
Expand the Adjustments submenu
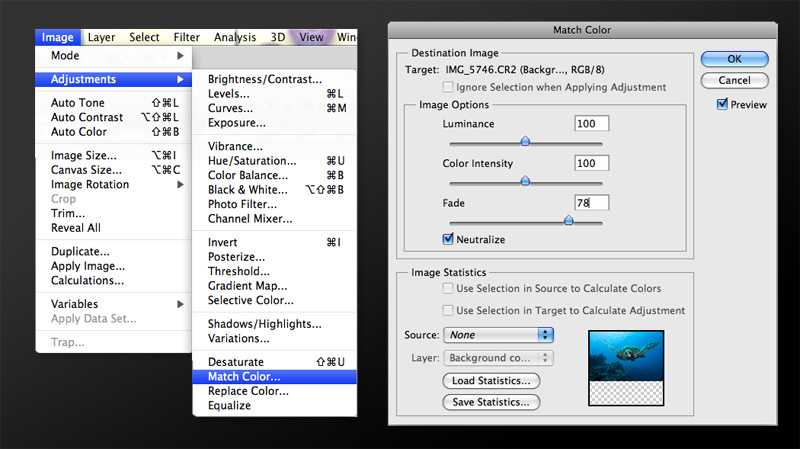point(113,79)
